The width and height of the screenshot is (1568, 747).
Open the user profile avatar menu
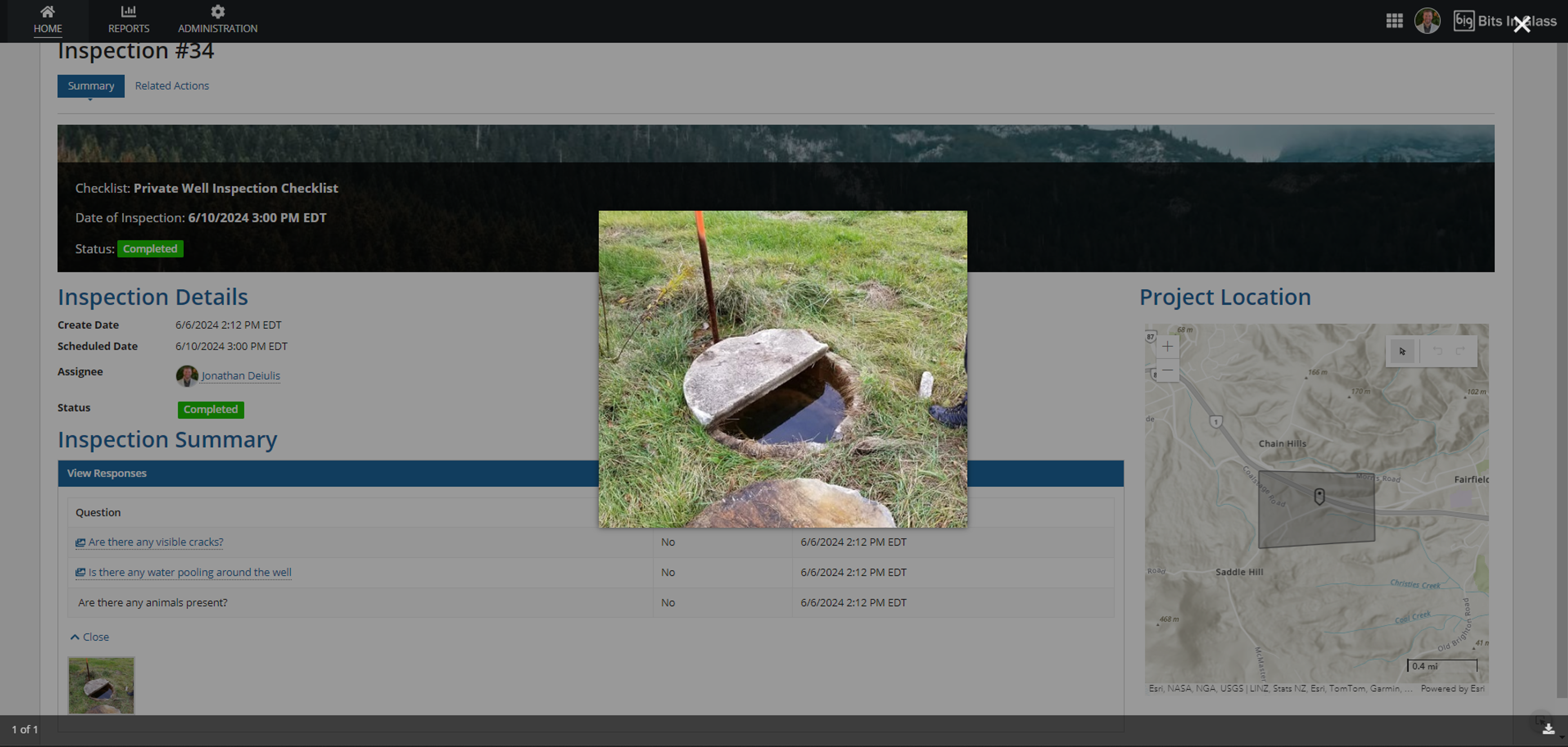[1427, 21]
